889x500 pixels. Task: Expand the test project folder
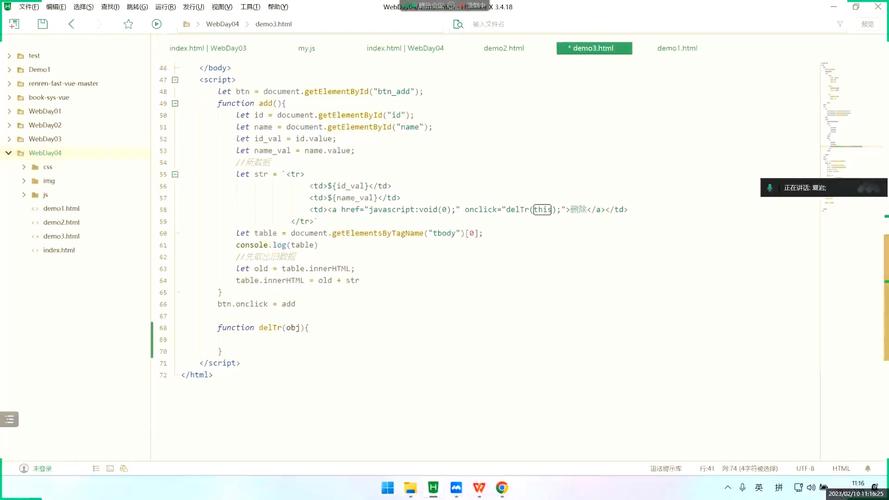coord(9,56)
